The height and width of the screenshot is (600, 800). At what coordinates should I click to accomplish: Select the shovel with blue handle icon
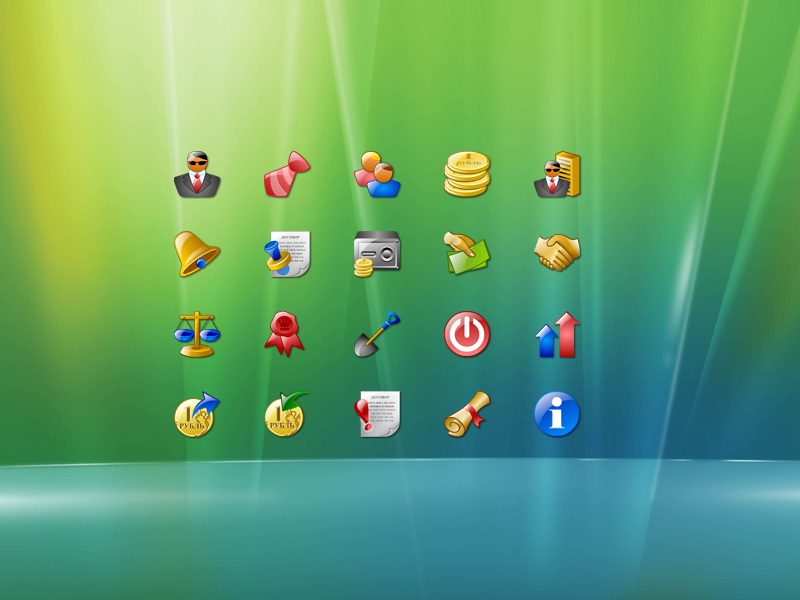click(x=377, y=334)
